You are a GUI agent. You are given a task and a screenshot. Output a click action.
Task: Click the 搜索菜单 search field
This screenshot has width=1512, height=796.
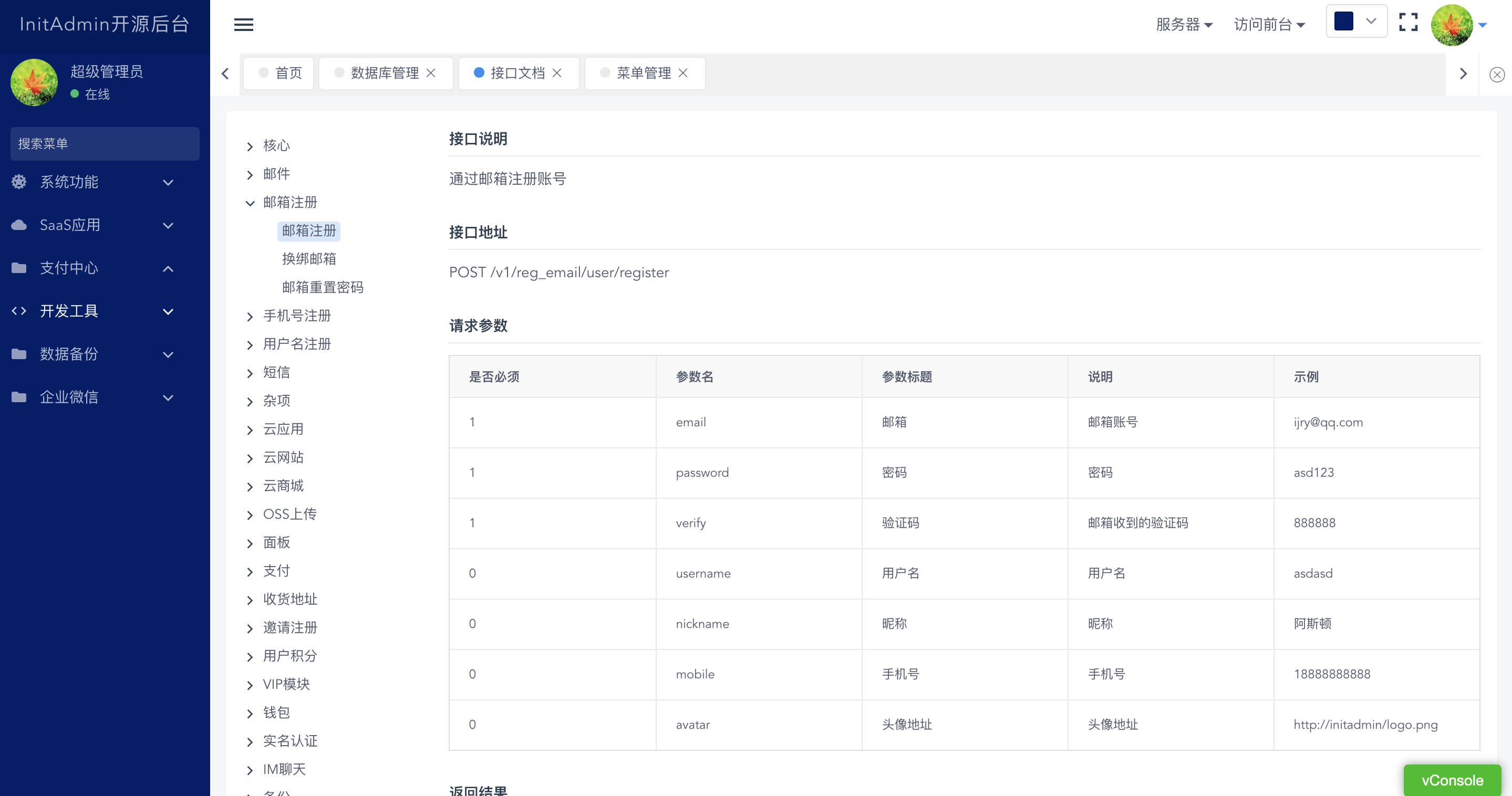coord(105,144)
